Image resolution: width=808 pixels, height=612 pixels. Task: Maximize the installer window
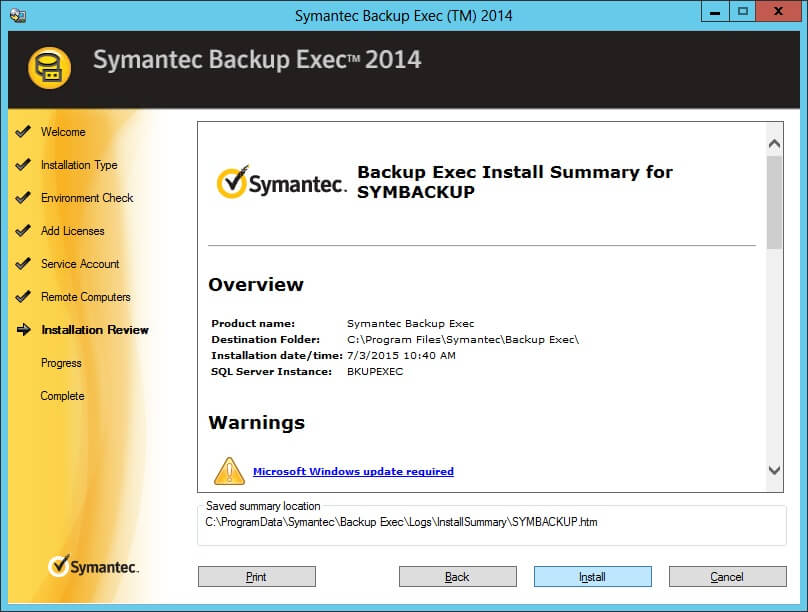pyautogui.click(x=743, y=11)
